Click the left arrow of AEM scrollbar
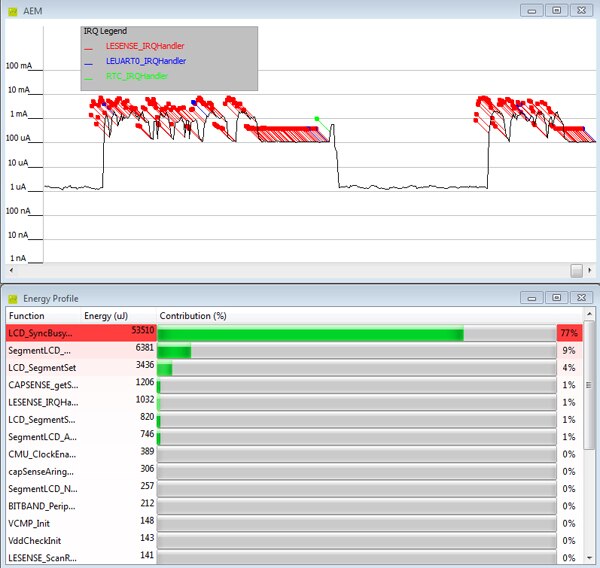The height and width of the screenshot is (568, 600). pyautogui.click(x=10, y=271)
